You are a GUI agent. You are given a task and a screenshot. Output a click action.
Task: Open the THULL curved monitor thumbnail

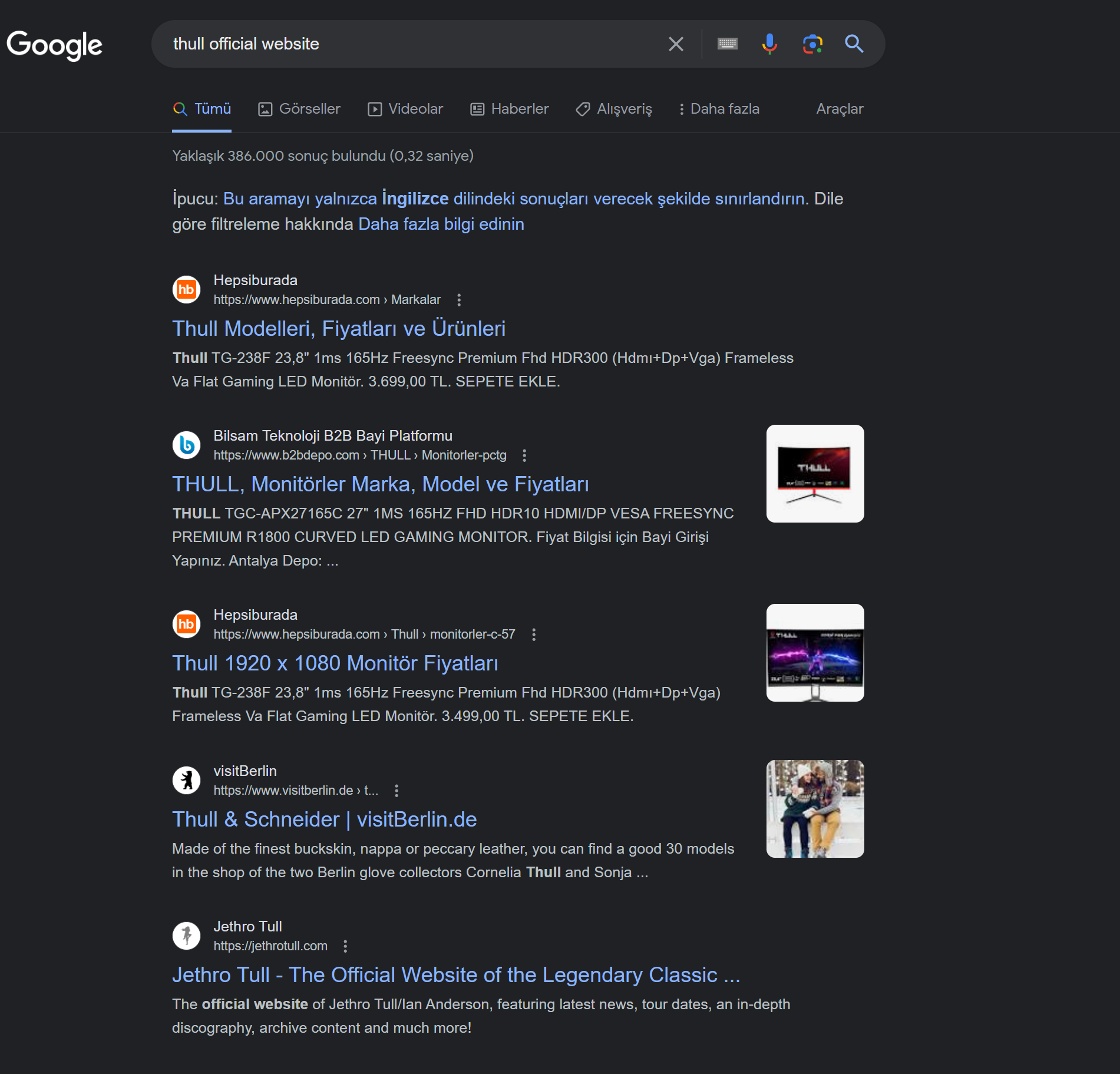(815, 474)
